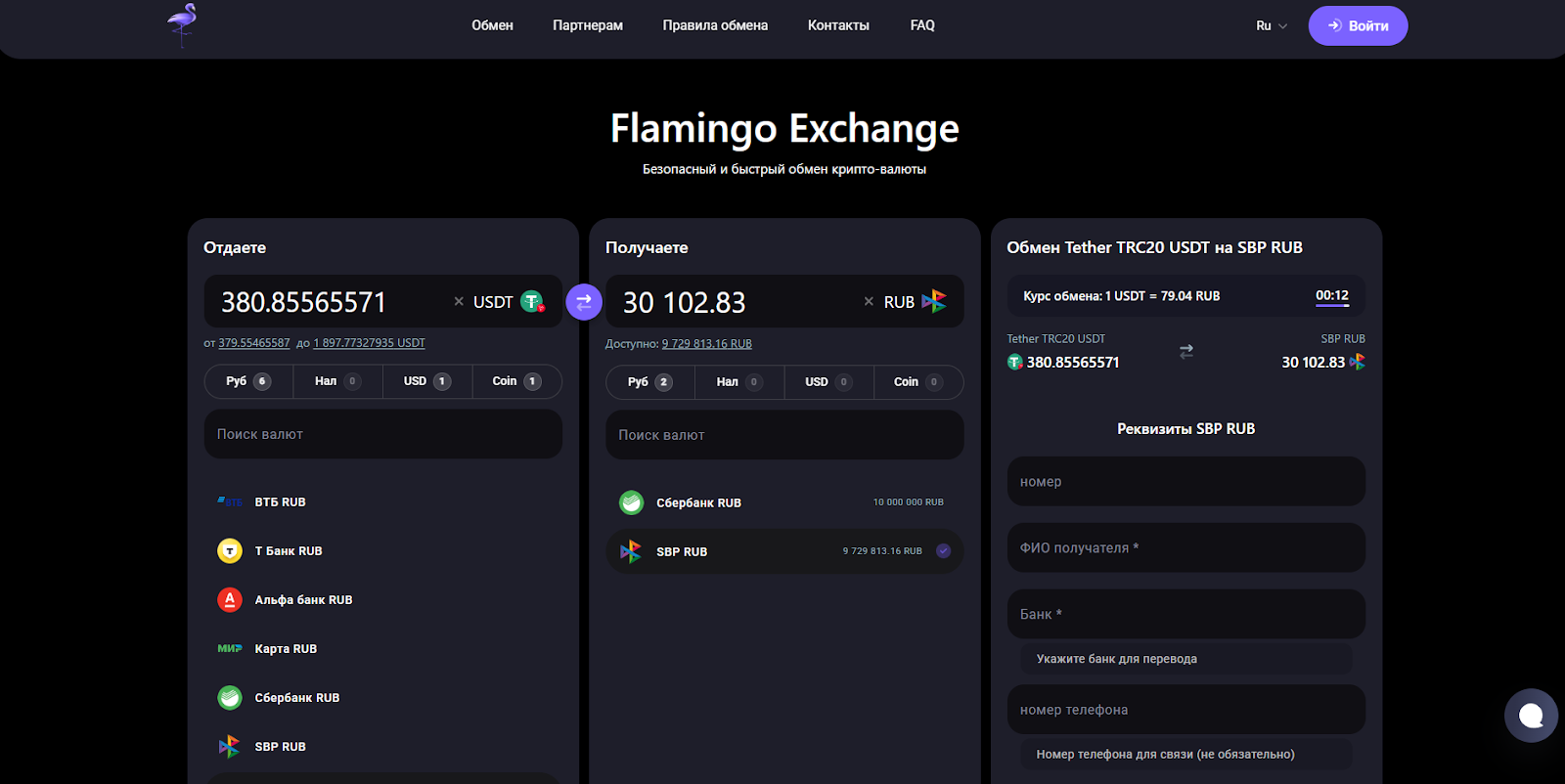Viewport: 1565px width, 784px height.
Task: Click the 00:12 rate countdown timer
Action: 1332,296
